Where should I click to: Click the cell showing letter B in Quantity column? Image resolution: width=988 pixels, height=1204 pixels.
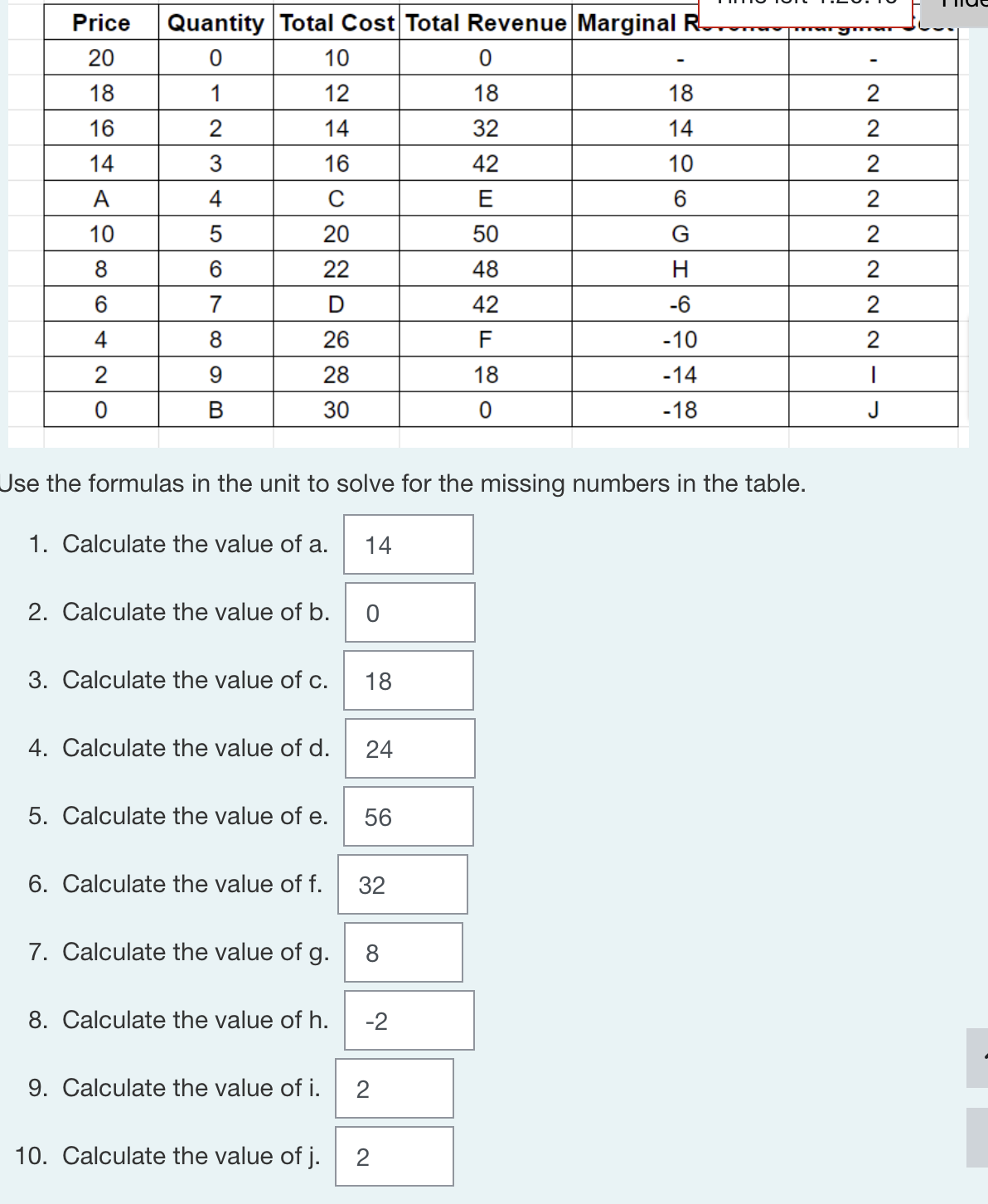(x=217, y=408)
